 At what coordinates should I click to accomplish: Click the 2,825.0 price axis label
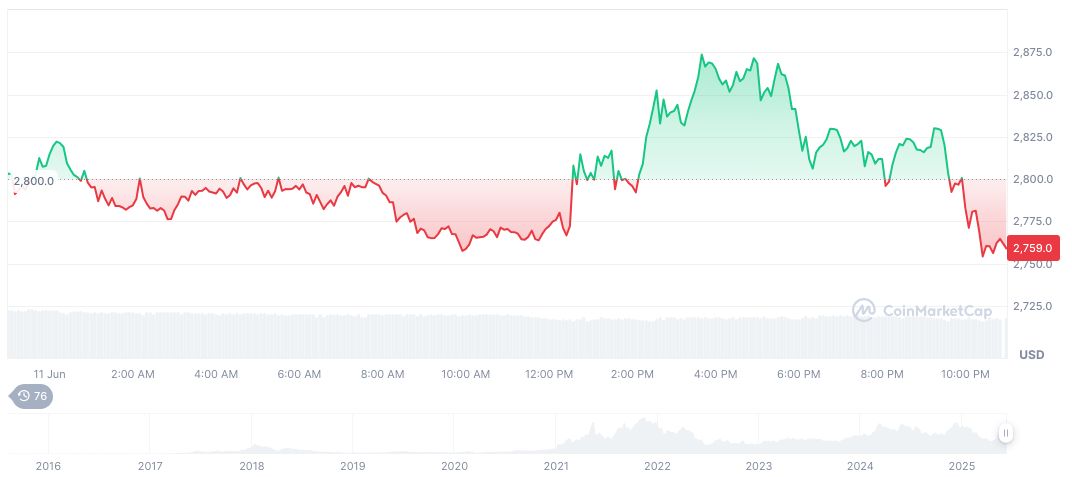1032,137
